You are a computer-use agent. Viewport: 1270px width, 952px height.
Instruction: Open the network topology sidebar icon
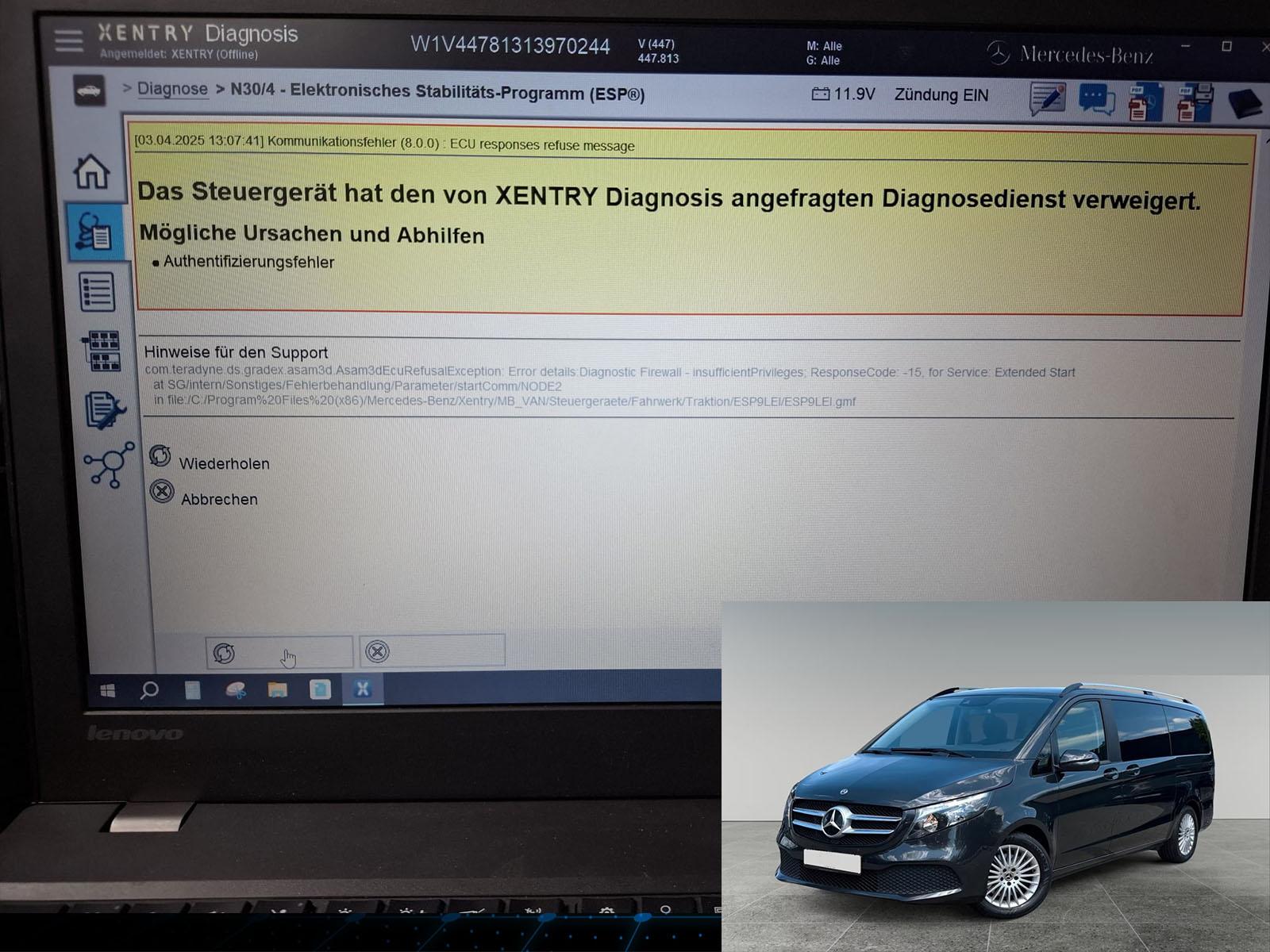pos(108,464)
